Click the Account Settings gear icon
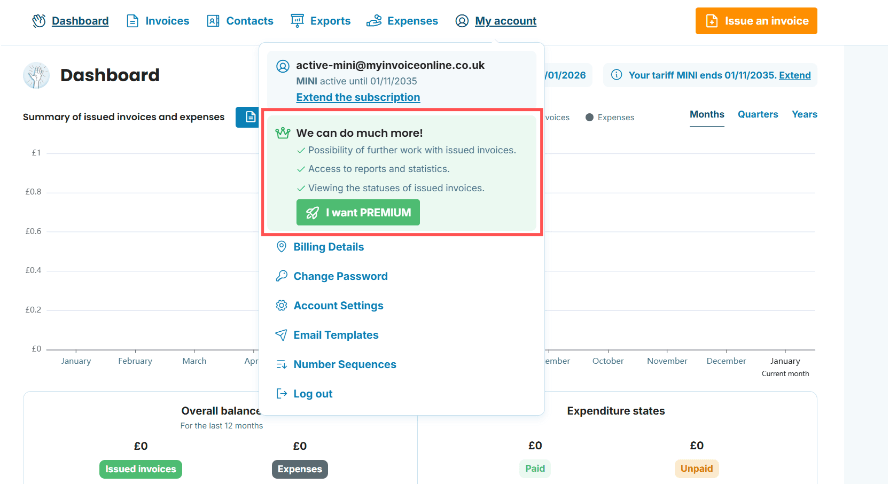 (x=281, y=305)
